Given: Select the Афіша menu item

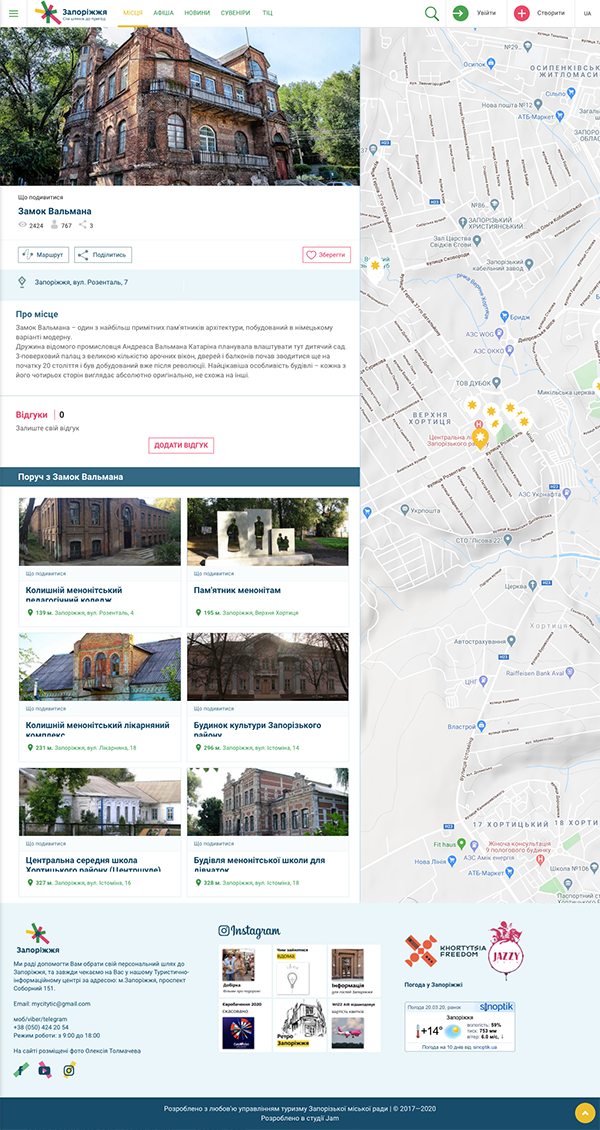Looking at the screenshot, I should (x=164, y=13).
